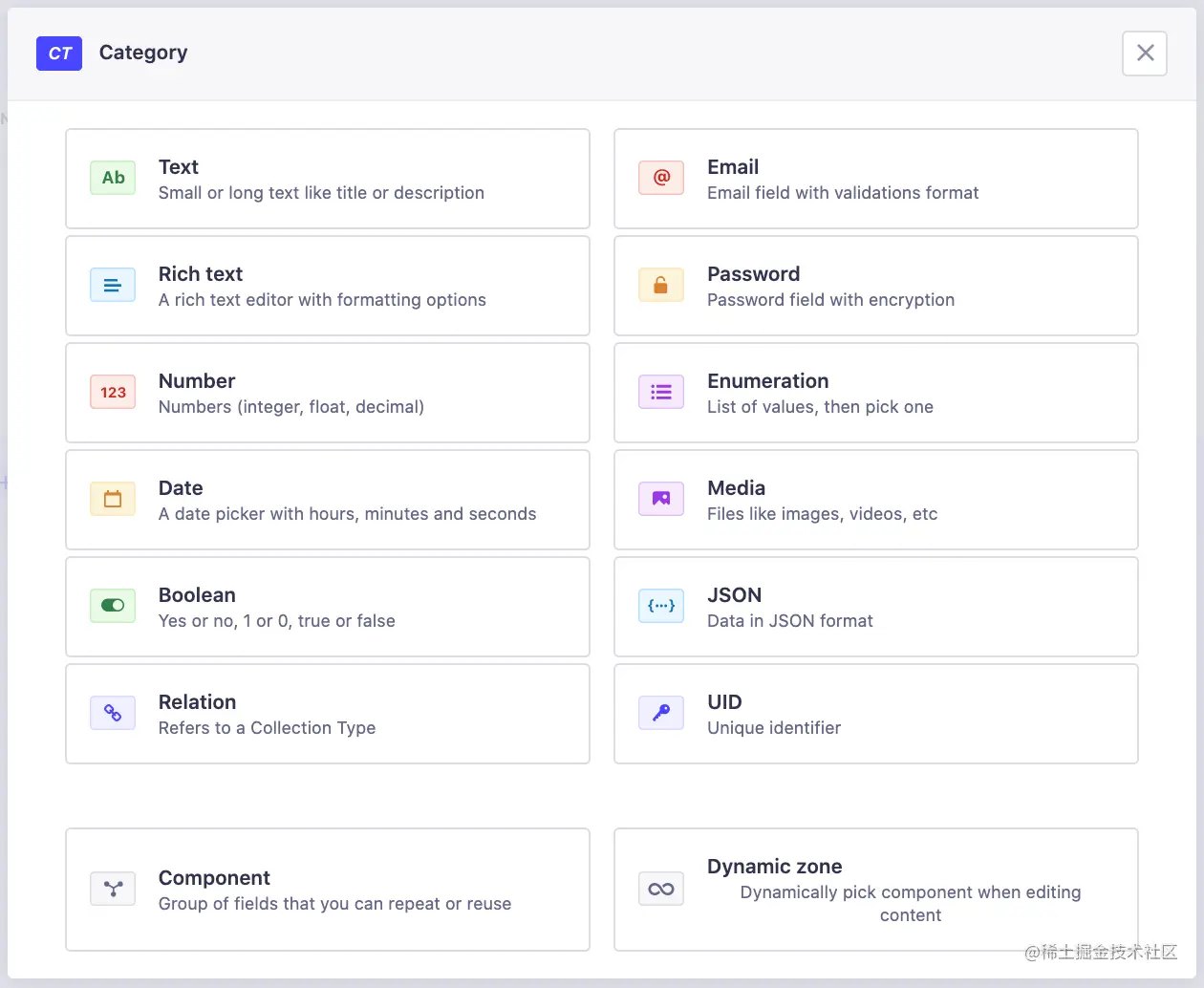Click the blue CT Category badge

point(59,54)
